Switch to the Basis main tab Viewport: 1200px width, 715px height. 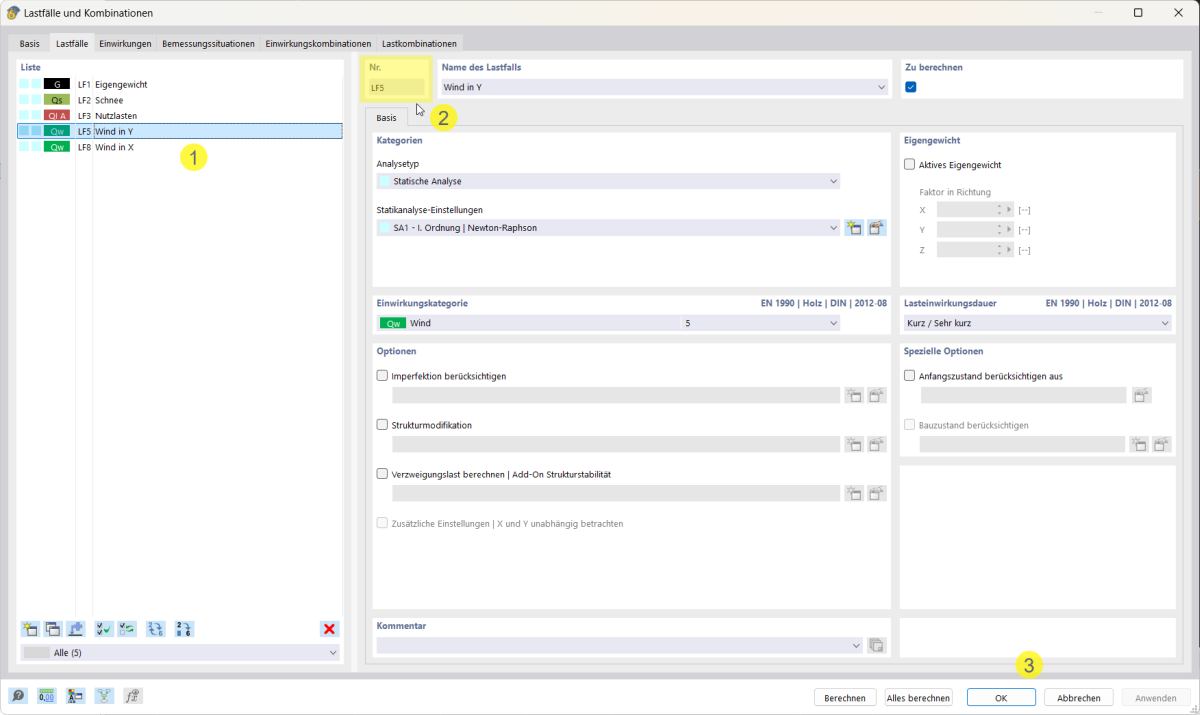(30, 44)
